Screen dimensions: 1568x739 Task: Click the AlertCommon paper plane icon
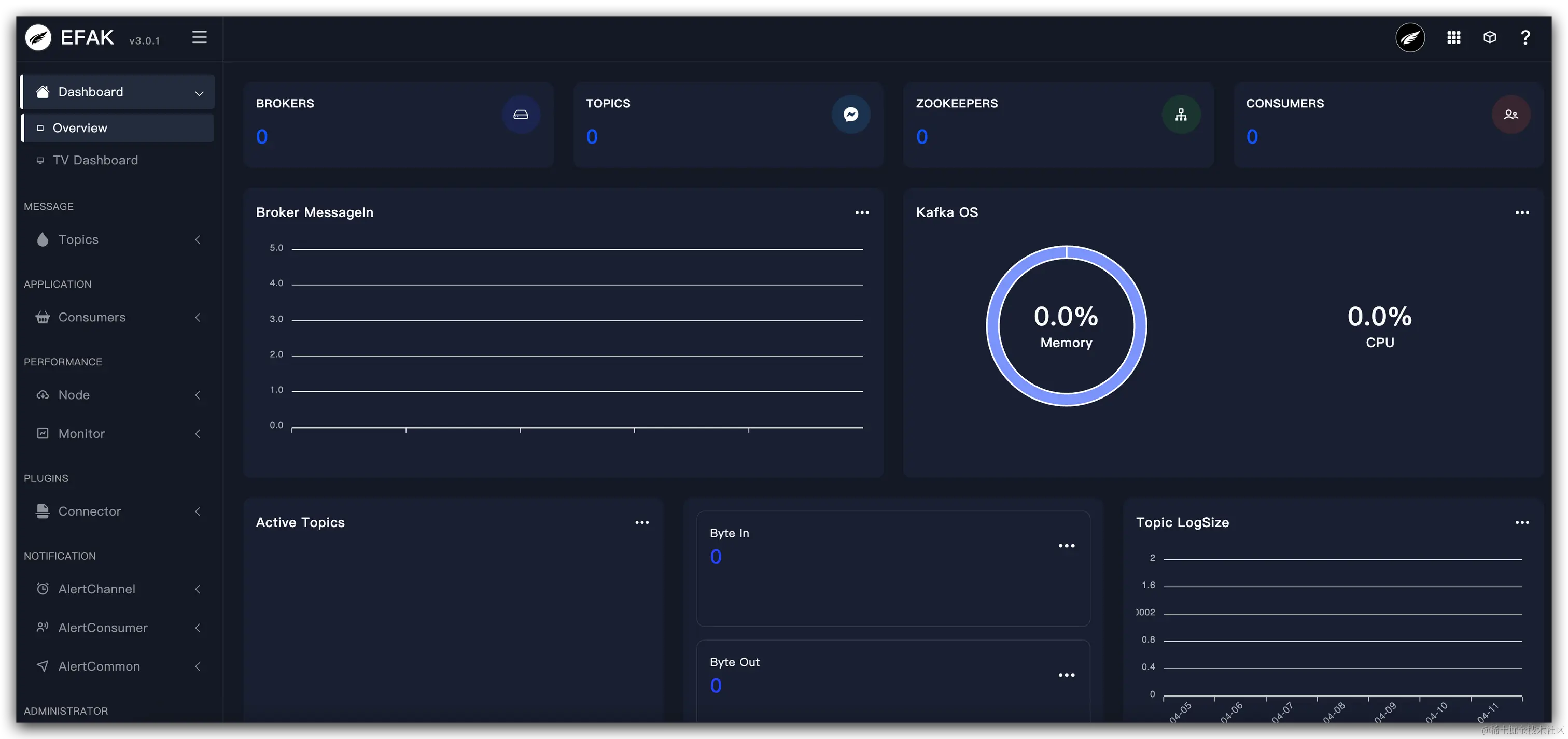43,666
